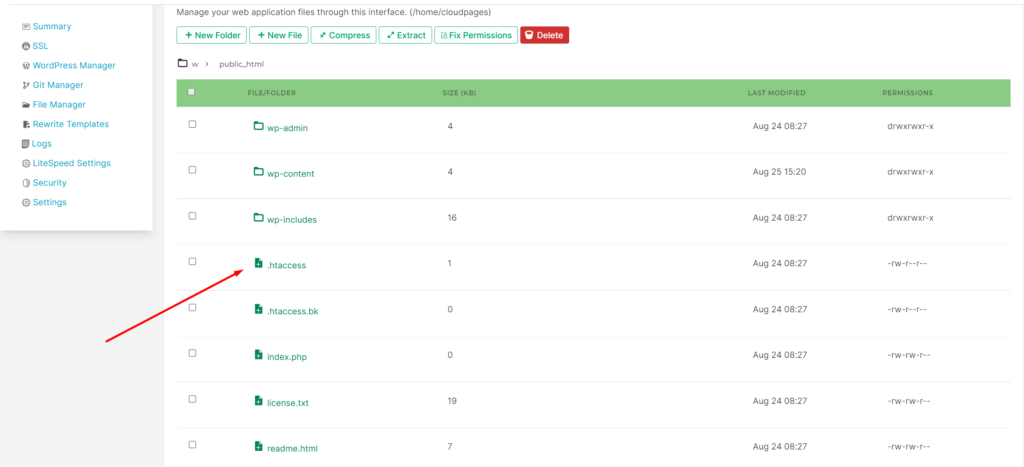
Task: Click public_html in the breadcrumb
Action: (x=241, y=64)
